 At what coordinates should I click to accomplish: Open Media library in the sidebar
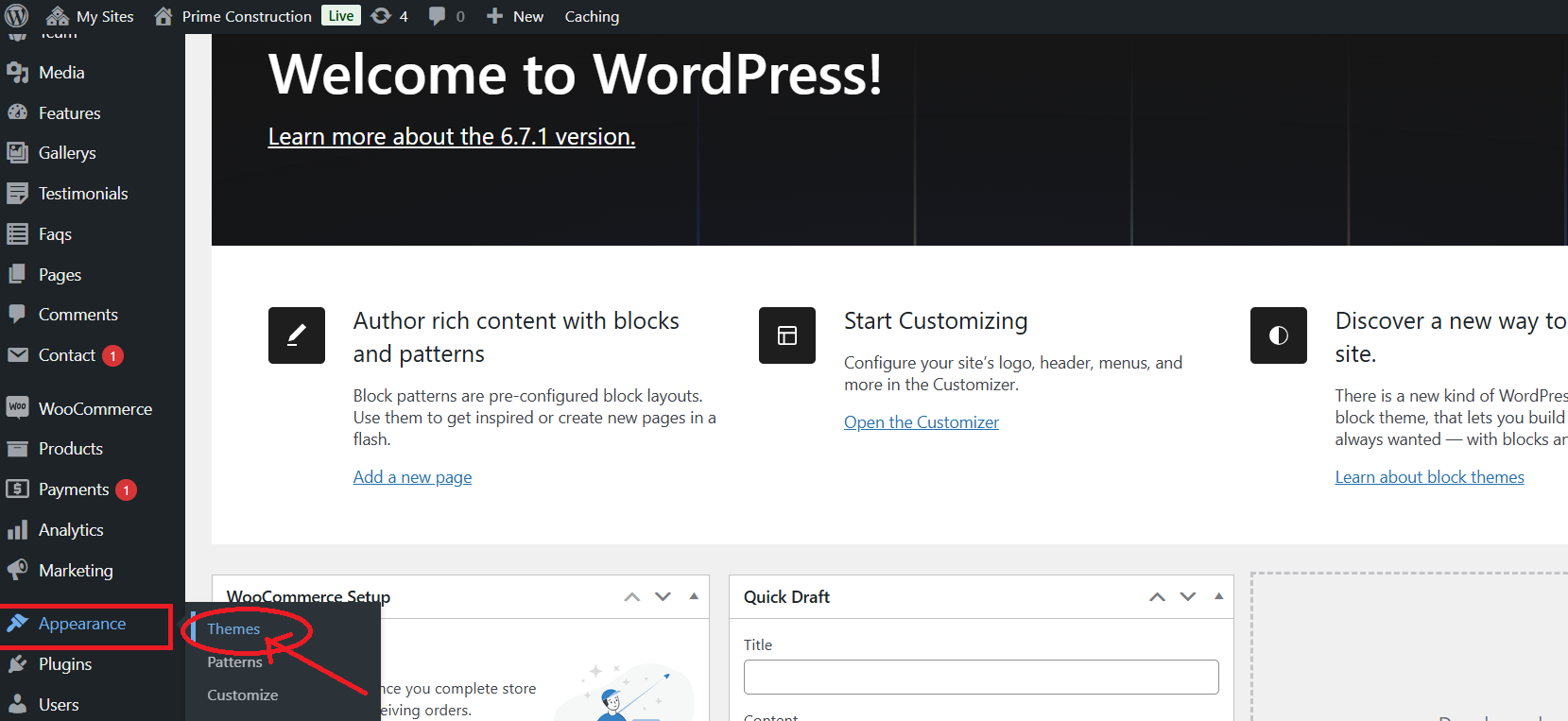61,73
